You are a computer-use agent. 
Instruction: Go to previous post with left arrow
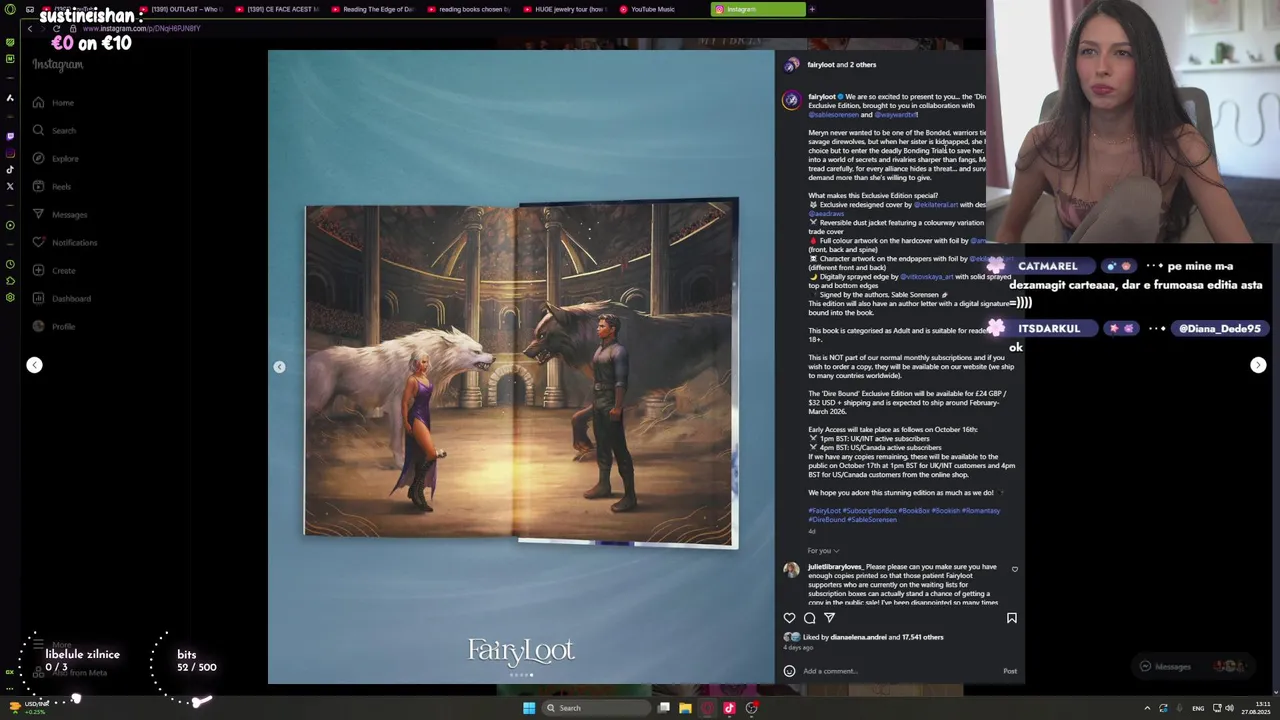(x=34, y=365)
